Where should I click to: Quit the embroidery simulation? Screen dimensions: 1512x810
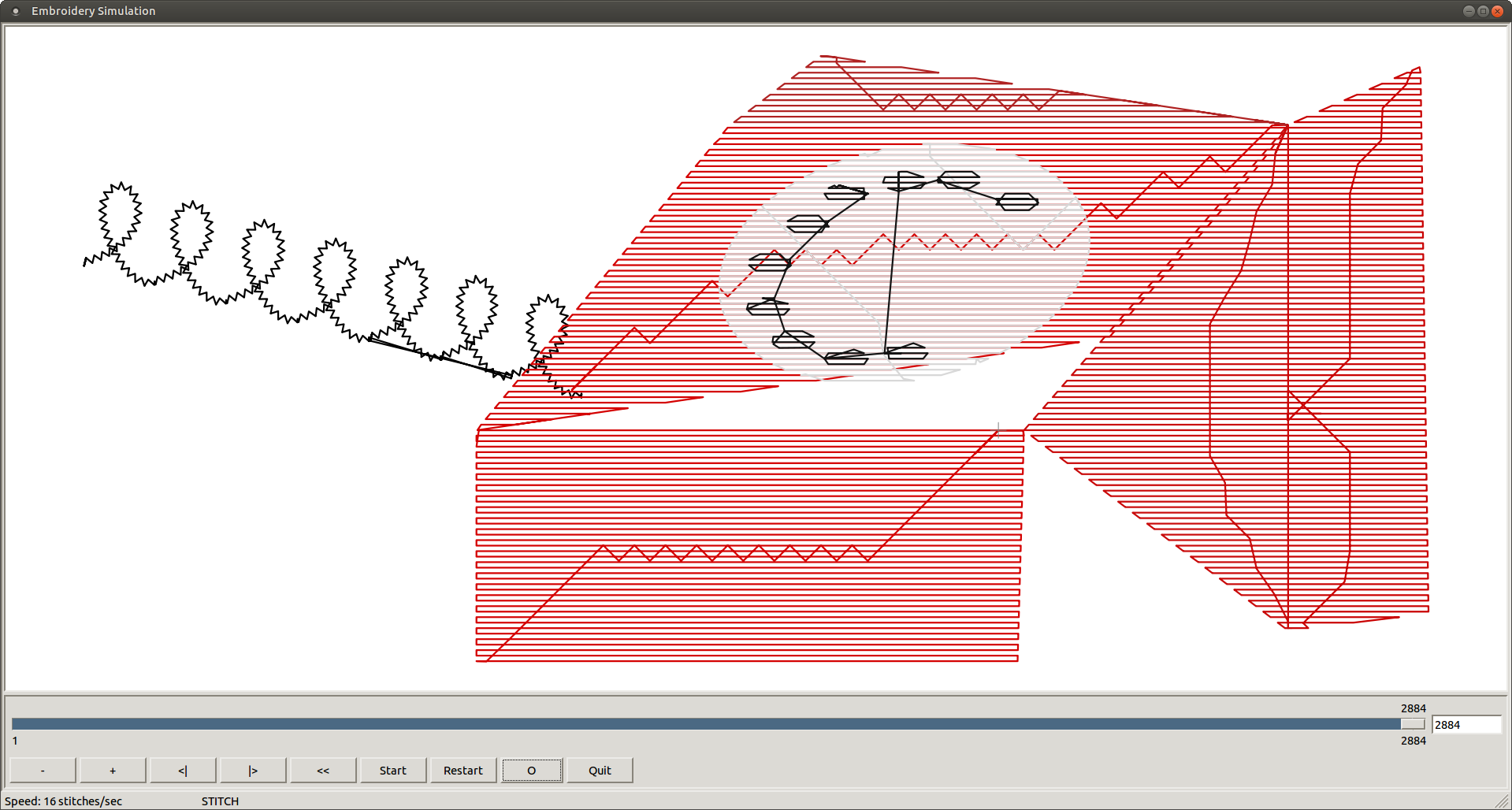[x=600, y=771]
